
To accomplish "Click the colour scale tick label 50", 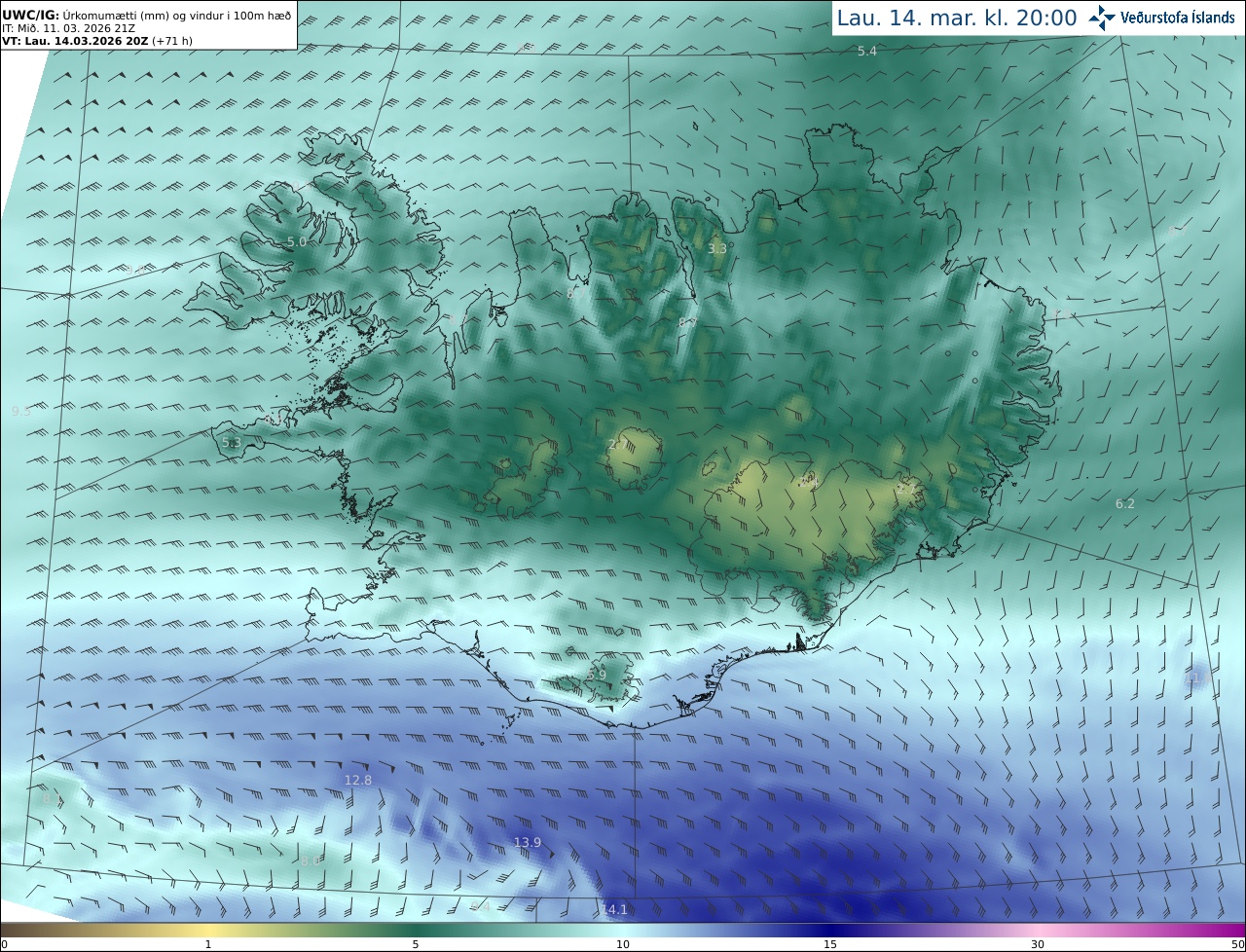I will [1238, 944].
